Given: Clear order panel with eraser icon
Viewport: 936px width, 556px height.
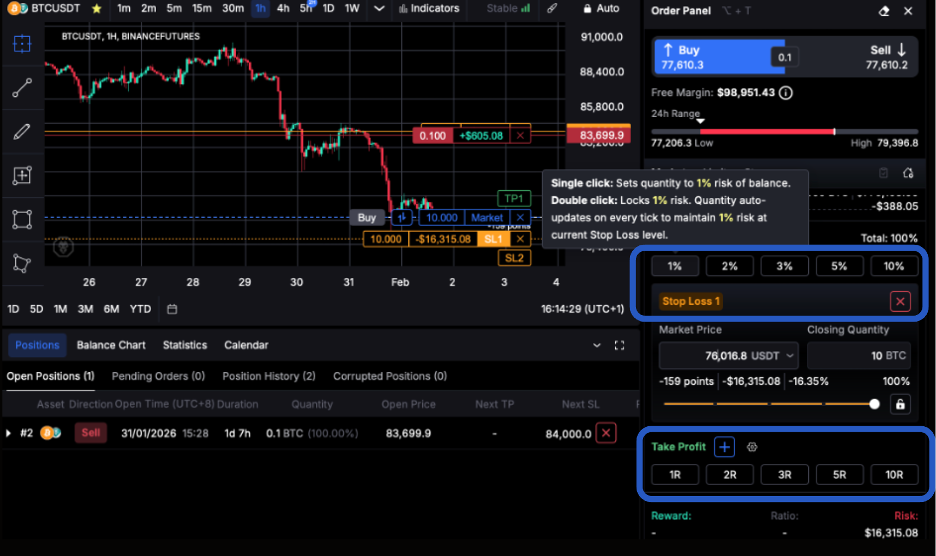Looking at the screenshot, I should 884,11.
